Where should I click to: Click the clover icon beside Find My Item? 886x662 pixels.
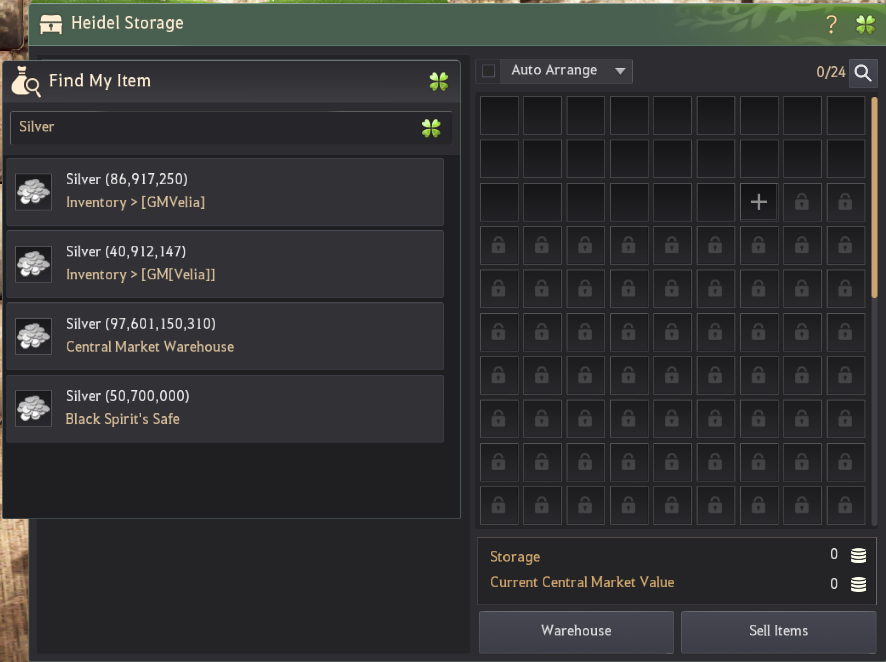[438, 81]
